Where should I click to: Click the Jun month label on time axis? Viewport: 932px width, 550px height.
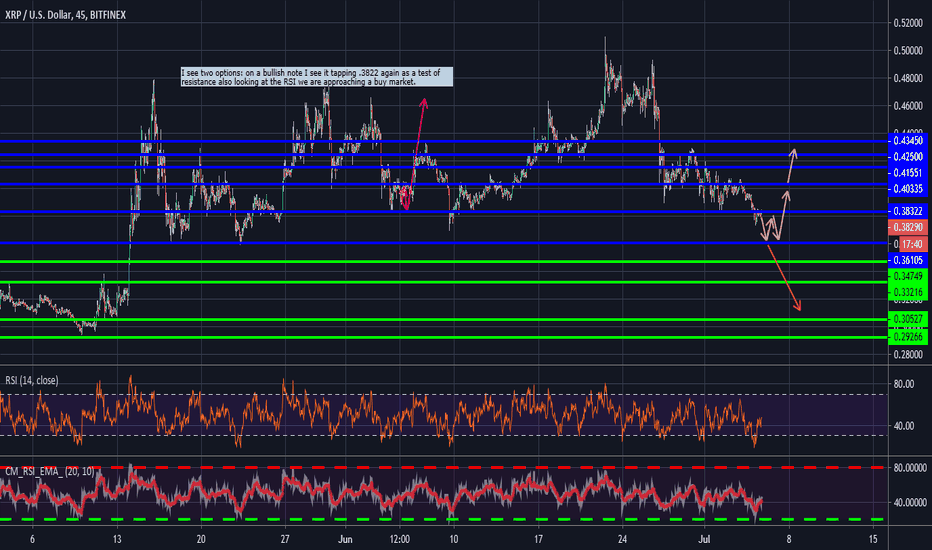coord(345,539)
